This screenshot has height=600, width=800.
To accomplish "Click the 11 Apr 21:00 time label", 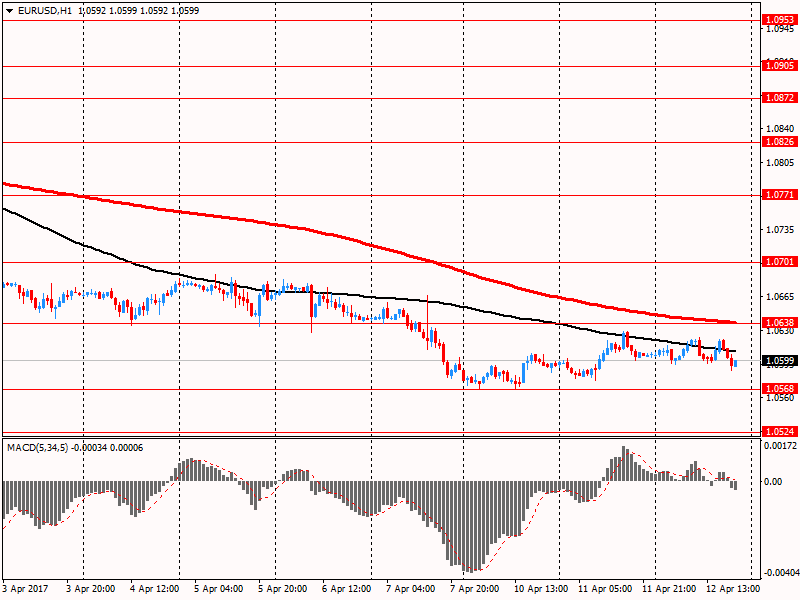I will pyautogui.click(x=669, y=589).
